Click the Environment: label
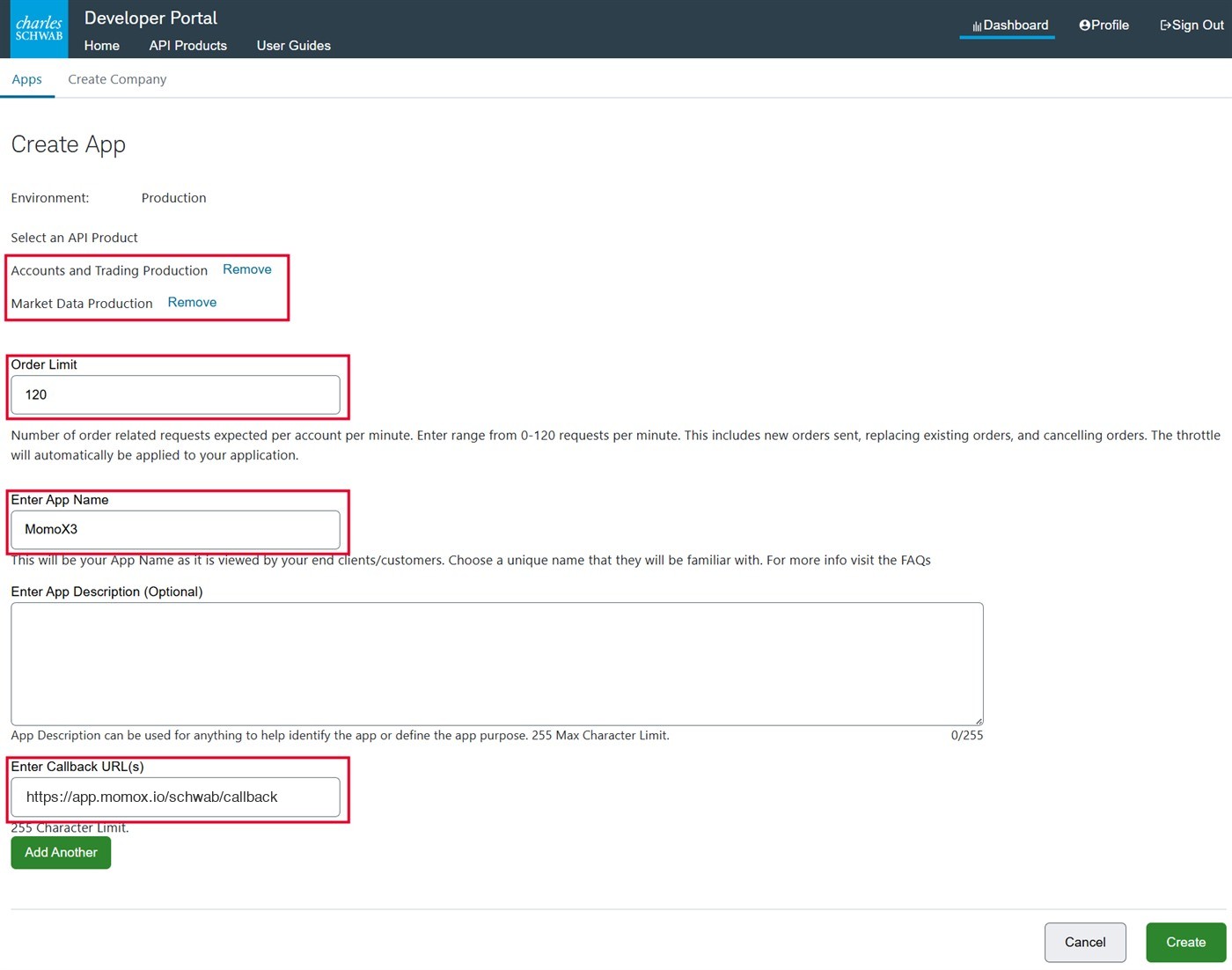 [50, 198]
